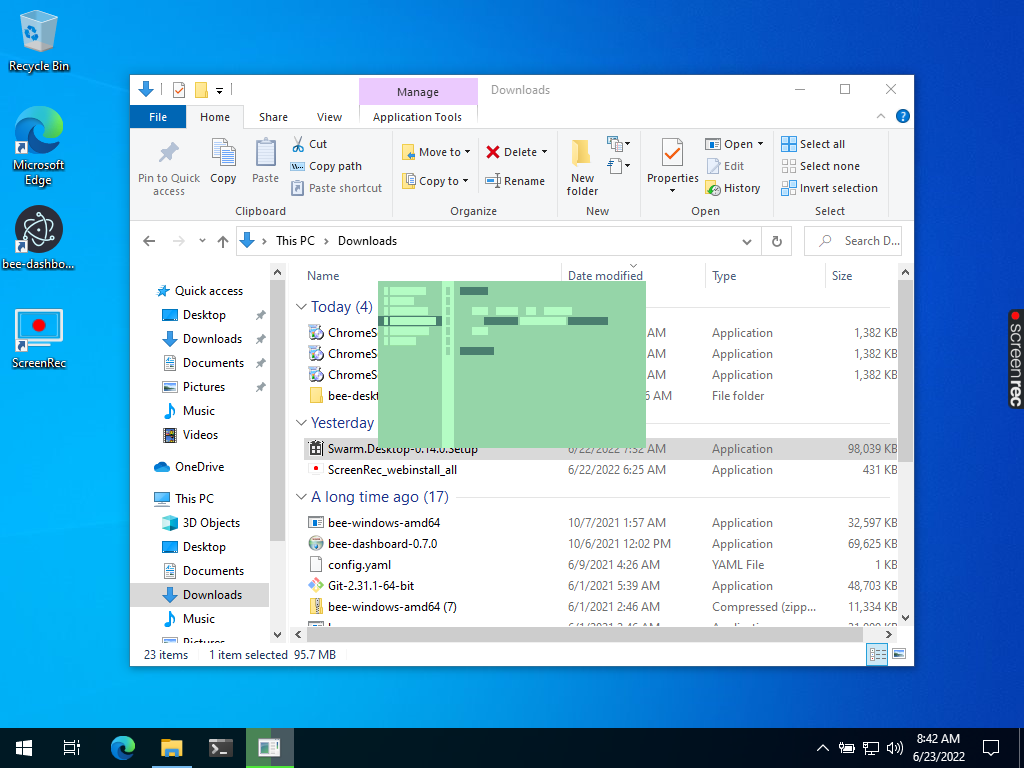Viewport: 1024px width, 768px height.
Task: Click the Pin to Quick access icon
Action: pyautogui.click(x=167, y=166)
